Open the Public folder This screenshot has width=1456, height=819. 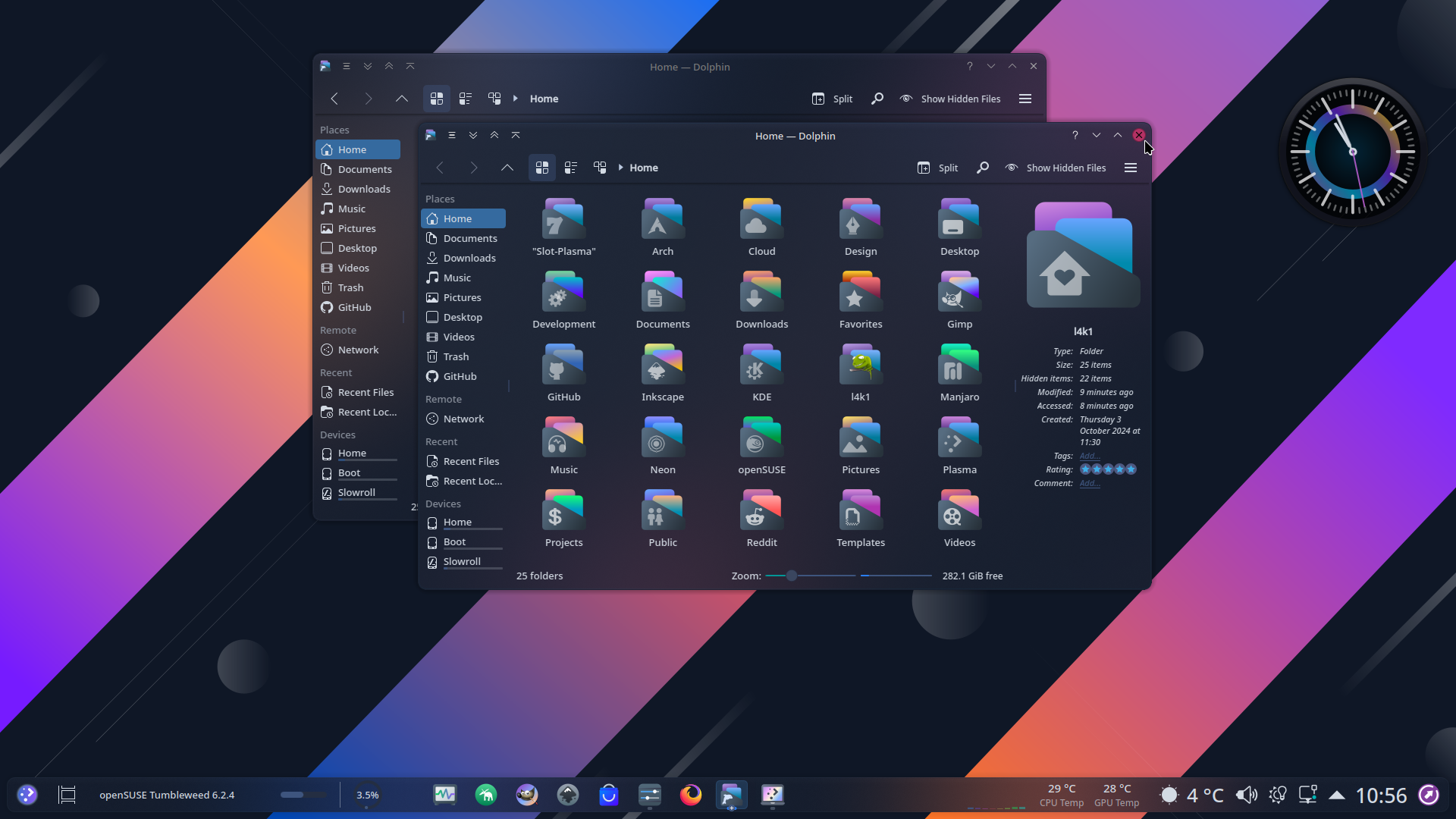[662, 519]
